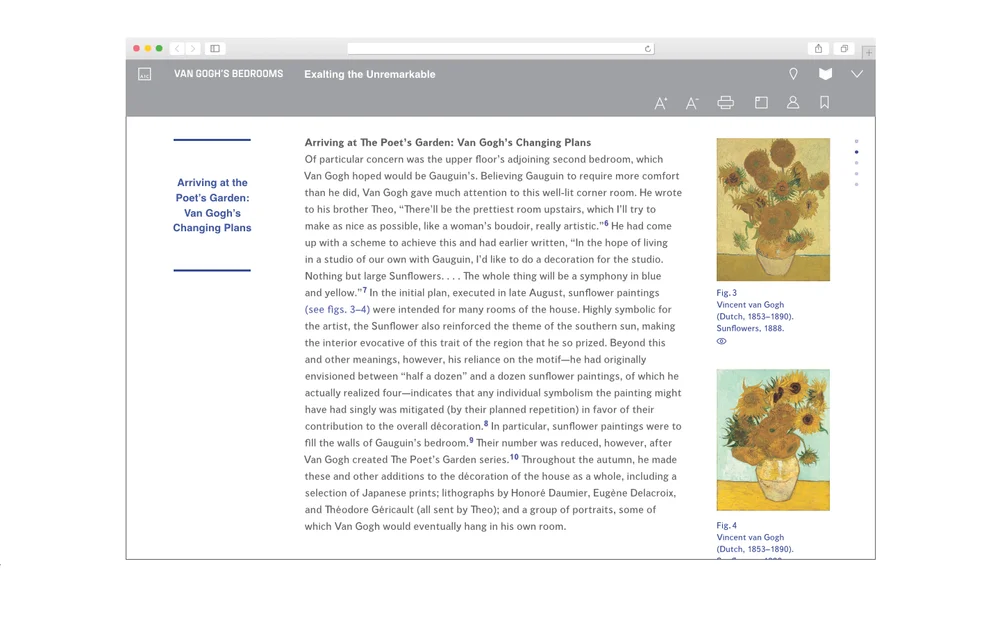Screen dimensions: 1000x625
Task: Click the article heading Arriving at The Poet's Garden
Action: click(448, 142)
